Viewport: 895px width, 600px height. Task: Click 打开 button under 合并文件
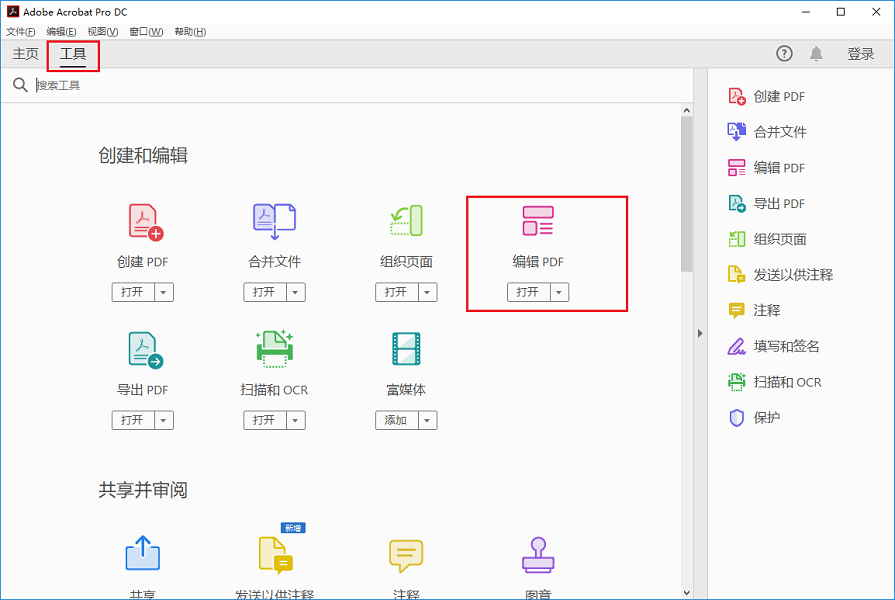coord(265,292)
